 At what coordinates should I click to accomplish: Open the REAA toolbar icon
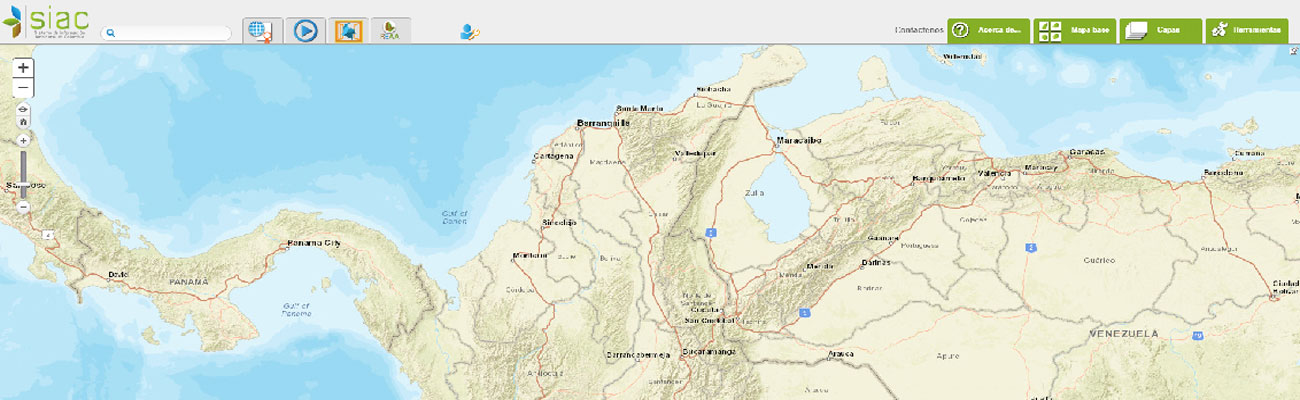[x=390, y=30]
